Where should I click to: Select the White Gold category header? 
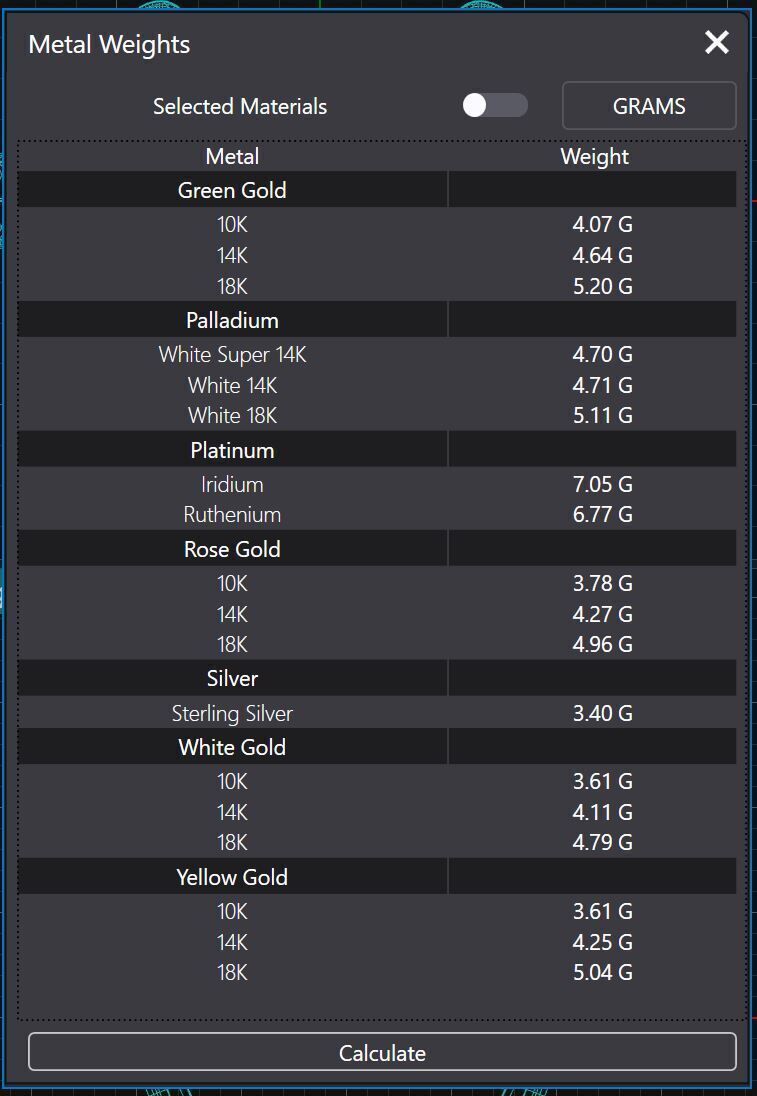[232, 747]
